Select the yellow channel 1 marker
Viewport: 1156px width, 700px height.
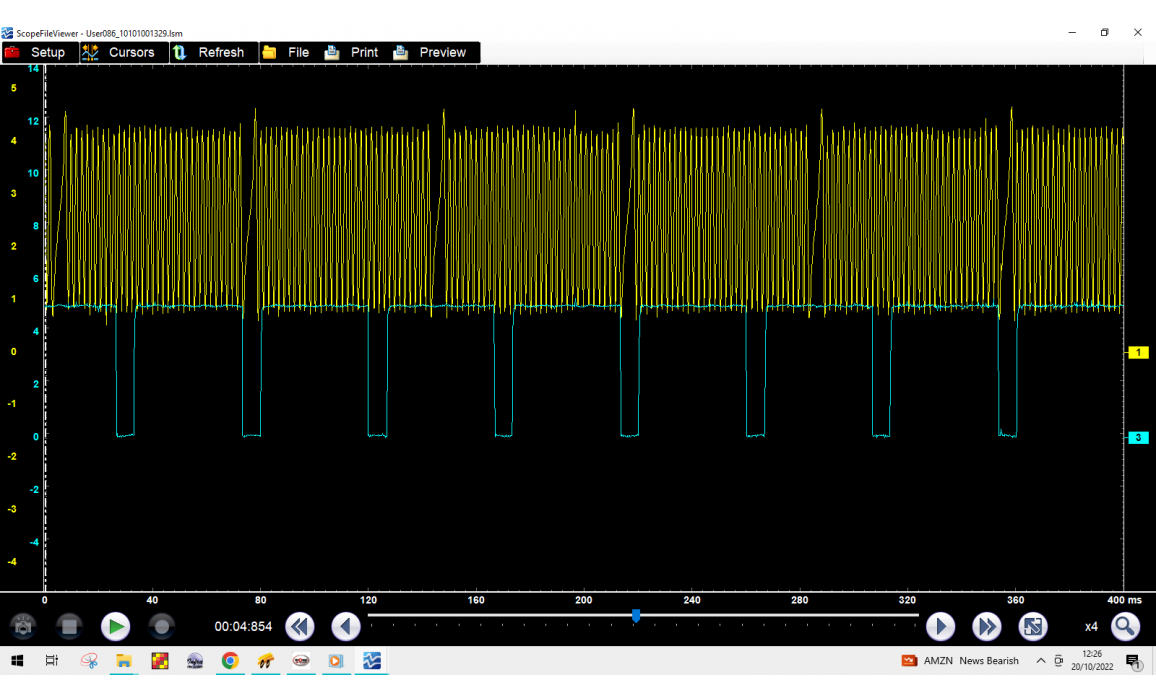coord(1138,352)
